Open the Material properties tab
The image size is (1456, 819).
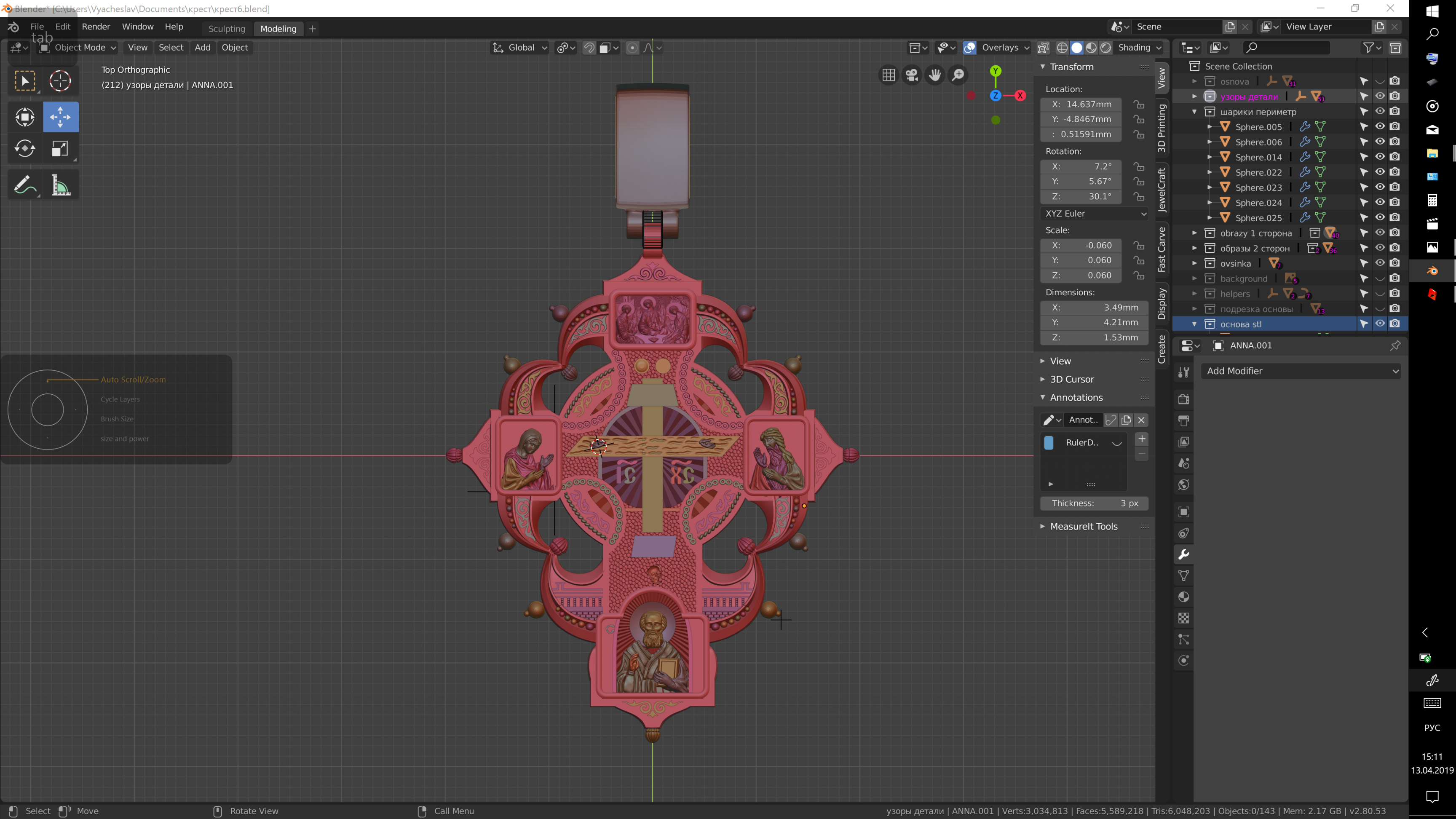point(1183,597)
